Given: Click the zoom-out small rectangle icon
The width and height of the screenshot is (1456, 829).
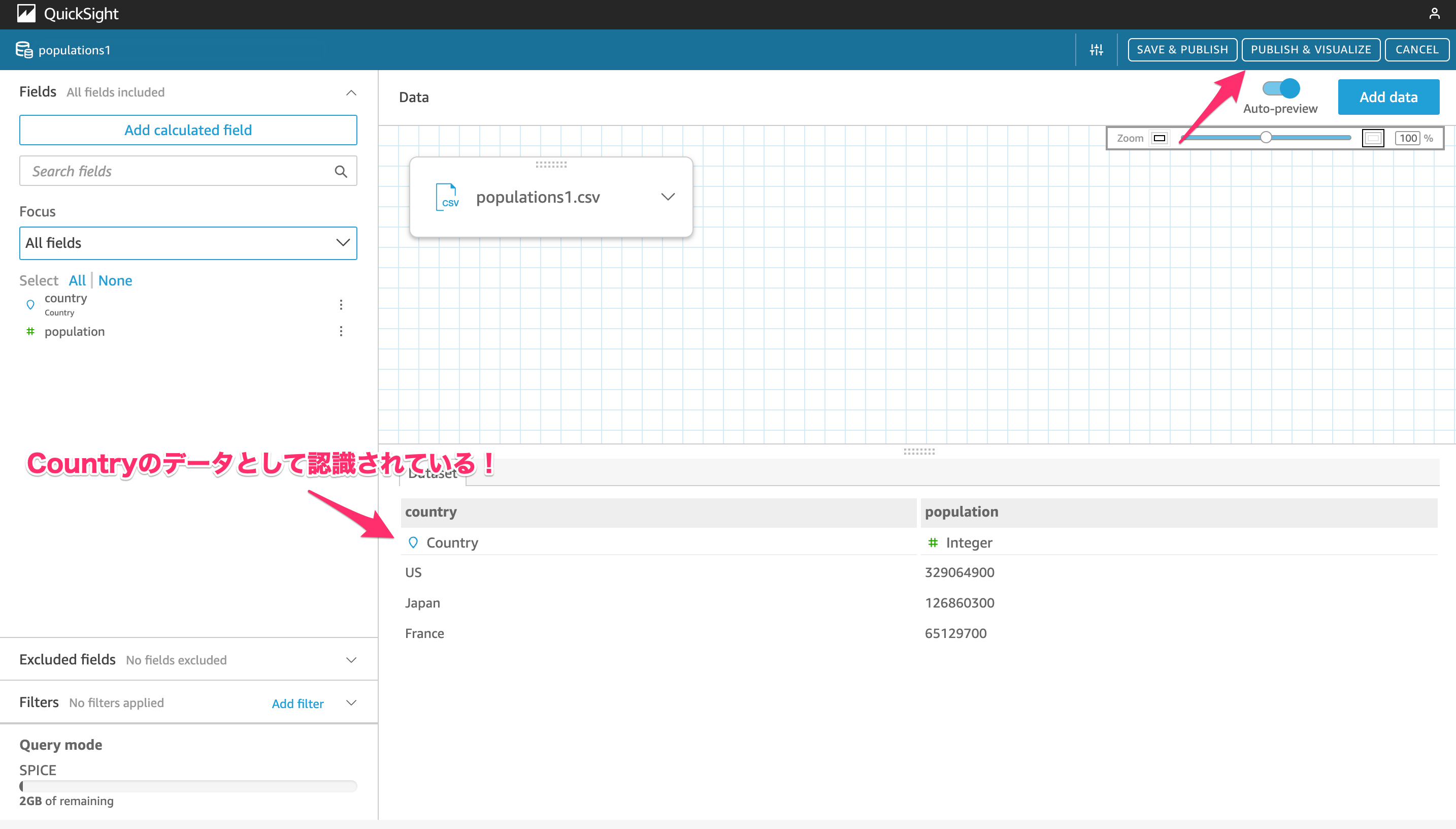Looking at the screenshot, I should click(x=1159, y=138).
